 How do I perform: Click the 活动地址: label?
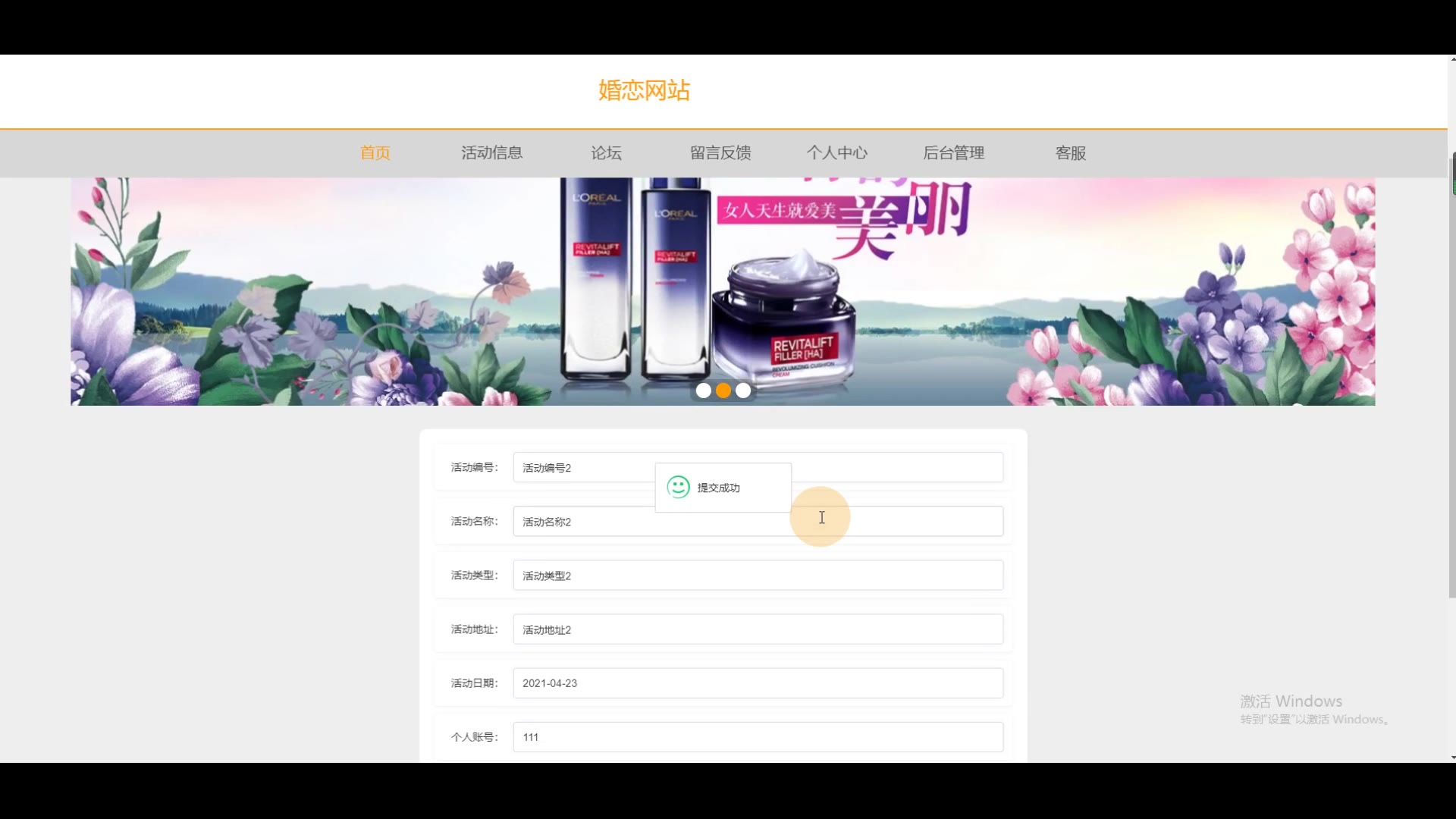click(x=475, y=629)
